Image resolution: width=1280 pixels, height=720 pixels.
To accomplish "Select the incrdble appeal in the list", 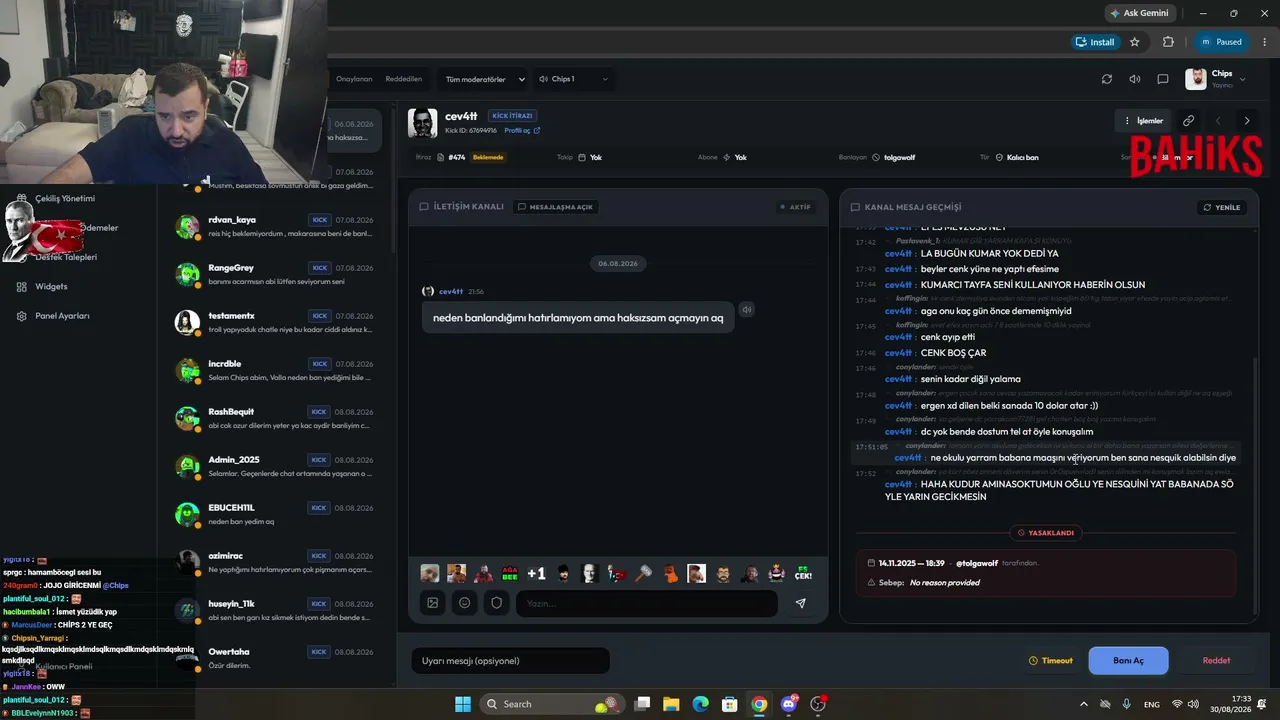I will (x=274, y=370).
